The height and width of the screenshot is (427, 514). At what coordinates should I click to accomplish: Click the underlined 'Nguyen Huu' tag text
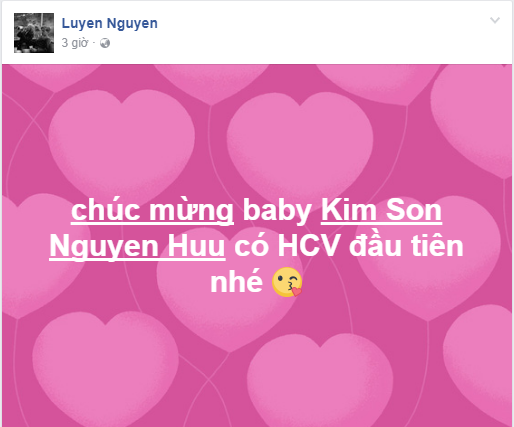(137, 246)
